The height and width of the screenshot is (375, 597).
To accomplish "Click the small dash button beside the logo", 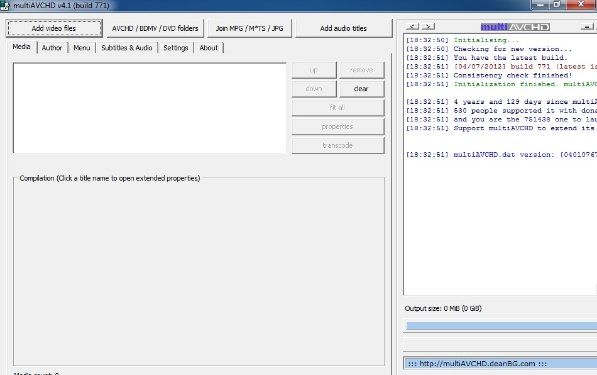I will (x=587, y=27).
